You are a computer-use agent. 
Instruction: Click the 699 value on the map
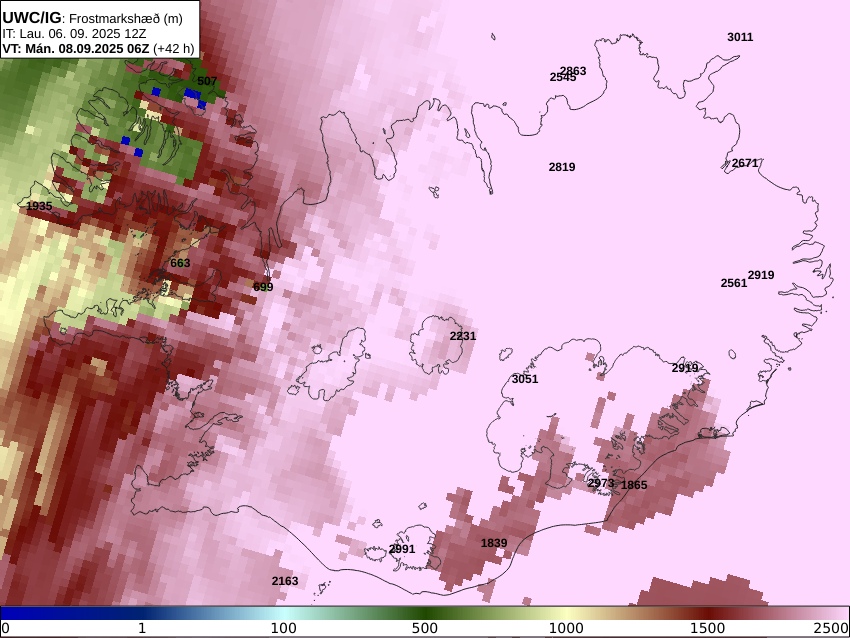coord(263,287)
